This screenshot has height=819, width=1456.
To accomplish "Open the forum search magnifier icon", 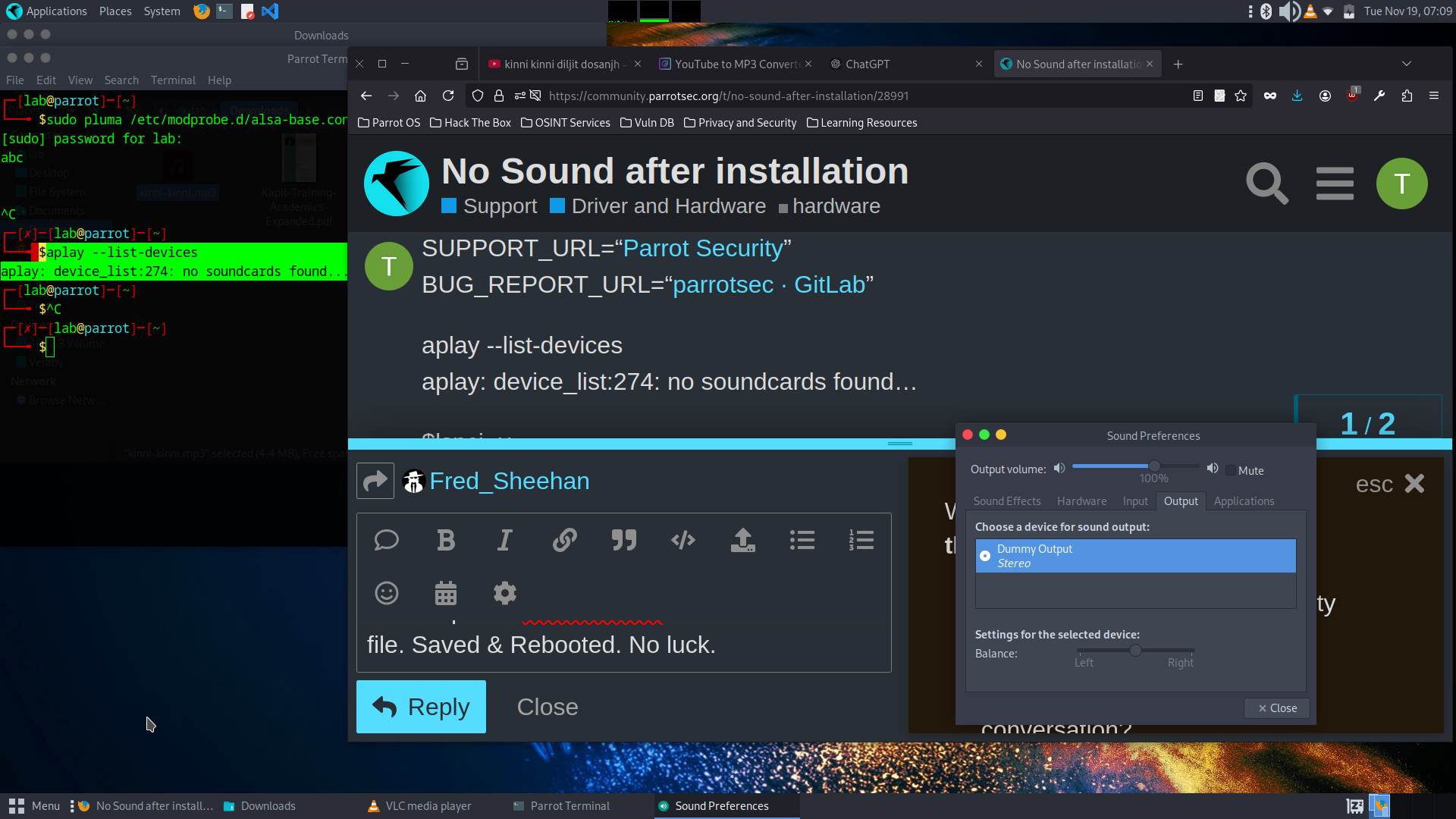I will (1267, 184).
